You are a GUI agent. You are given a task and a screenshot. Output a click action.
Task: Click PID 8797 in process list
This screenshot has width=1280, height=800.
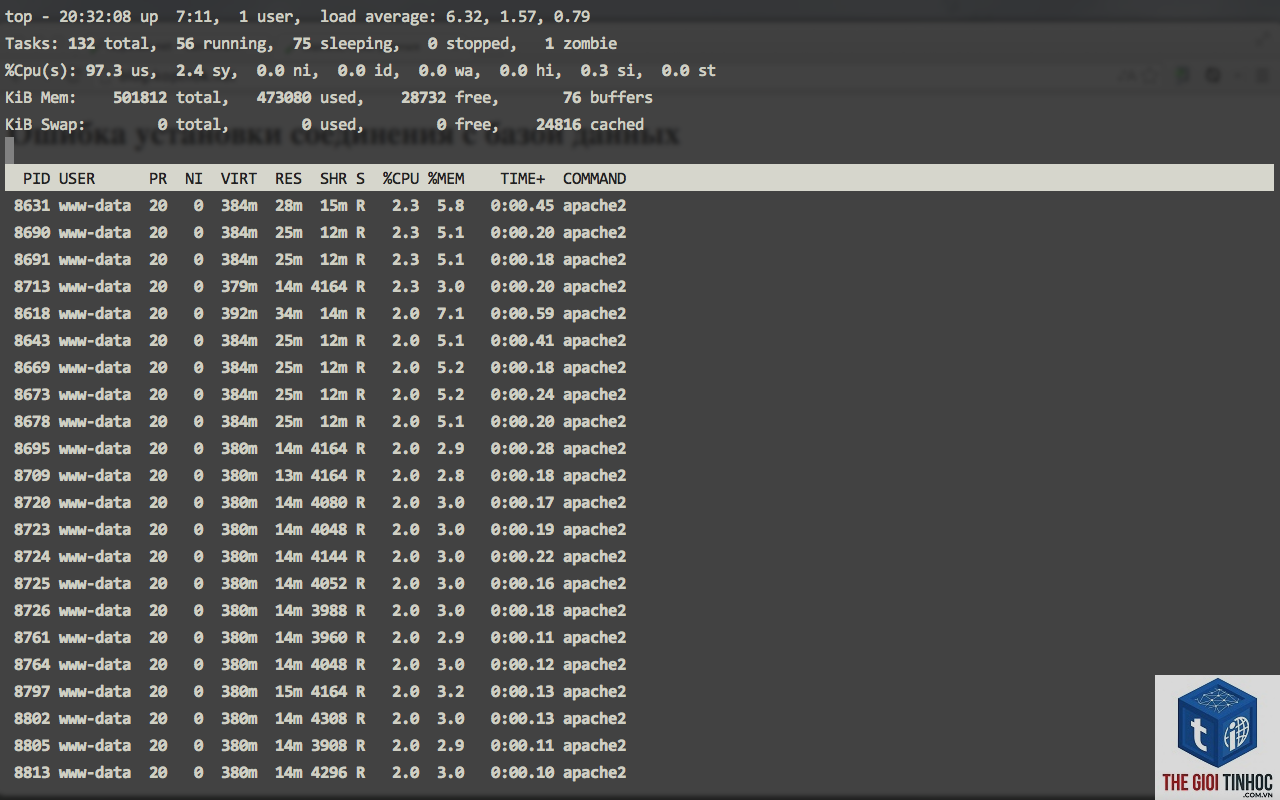point(32,691)
